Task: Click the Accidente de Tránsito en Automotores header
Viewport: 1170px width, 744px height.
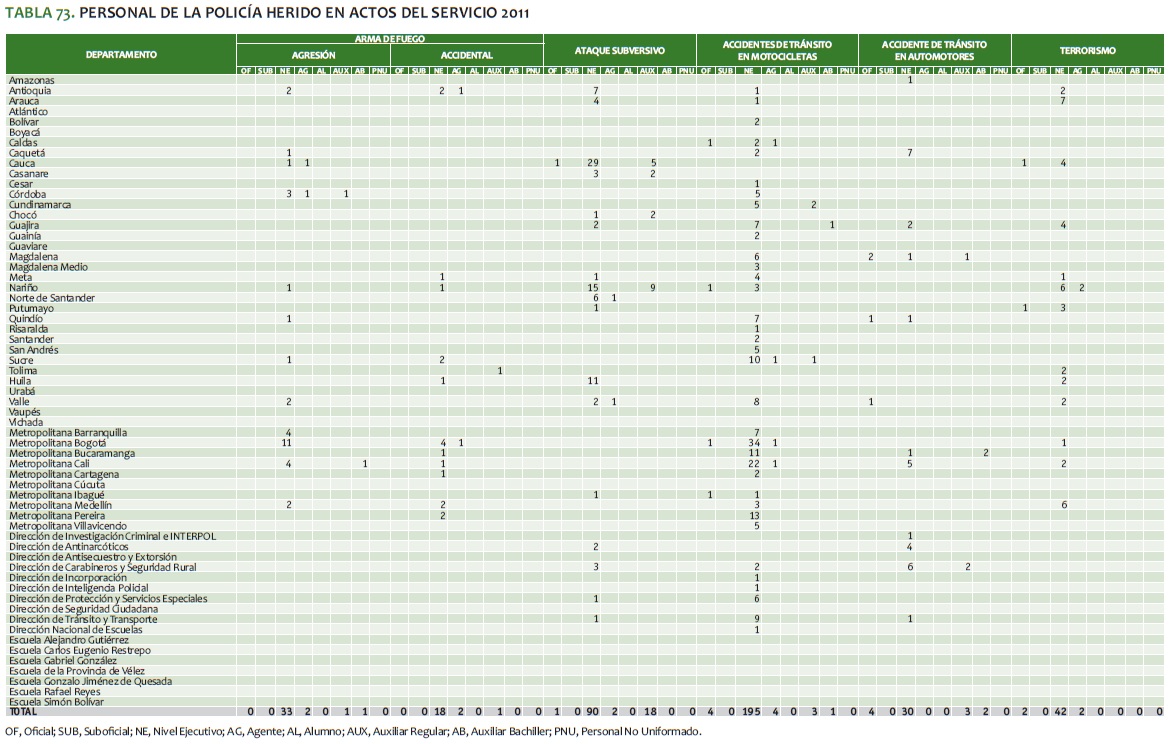Action: click(934, 50)
